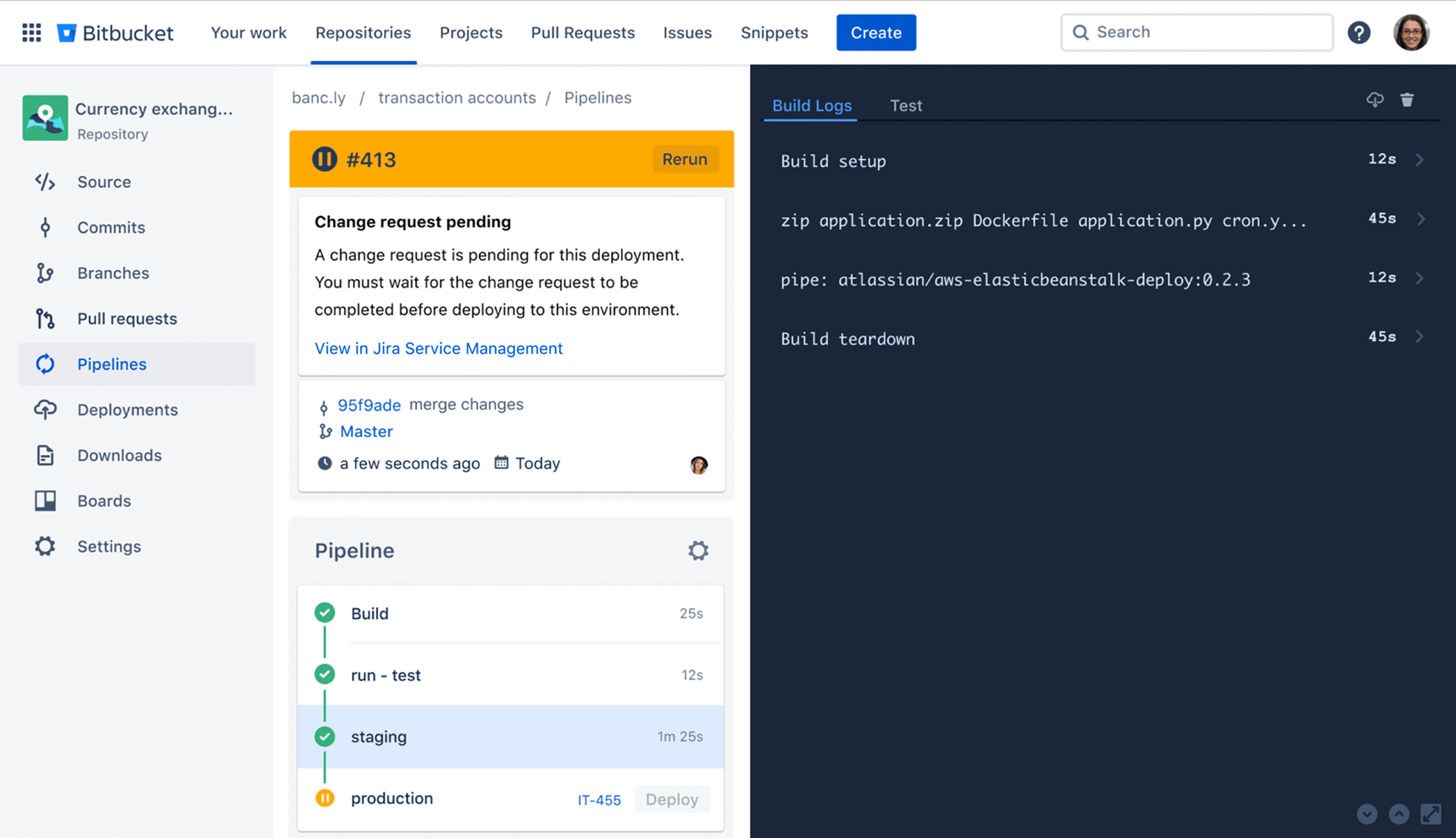The height and width of the screenshot is (838, 1456).
Task: Click the Commits icon in sidebar
Action: (45, 227)
